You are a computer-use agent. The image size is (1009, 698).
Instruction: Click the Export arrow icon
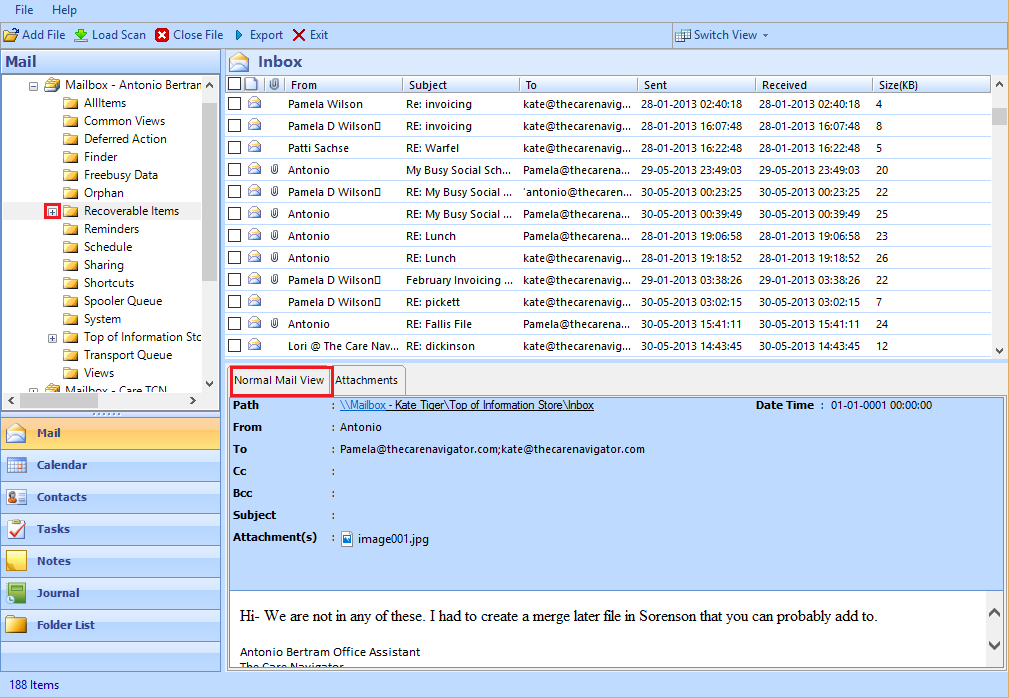[x=239, y=35]
